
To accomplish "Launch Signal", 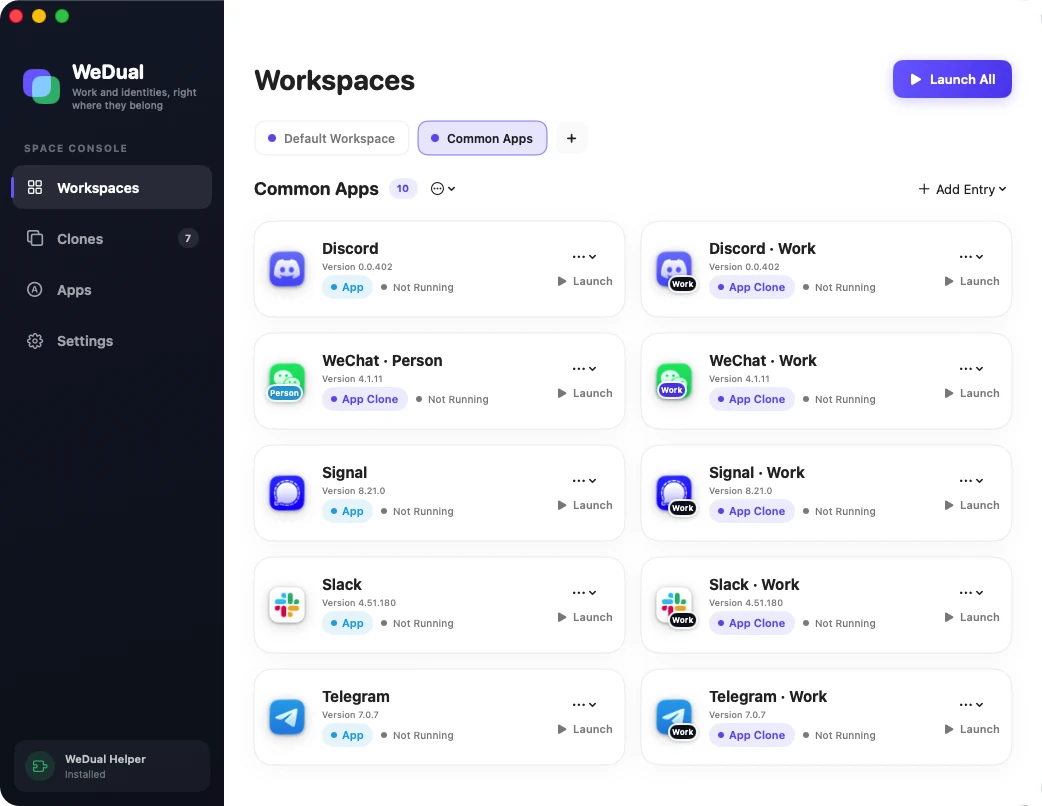I will 585,505.
